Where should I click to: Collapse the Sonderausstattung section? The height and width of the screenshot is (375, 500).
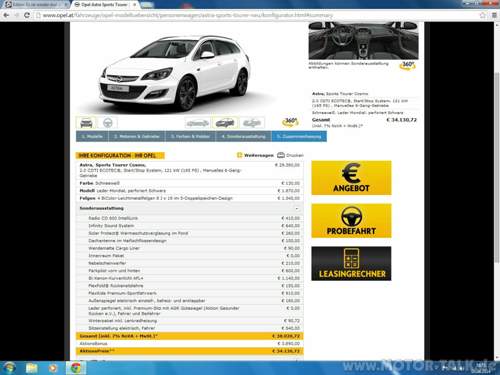coord(297,209)
